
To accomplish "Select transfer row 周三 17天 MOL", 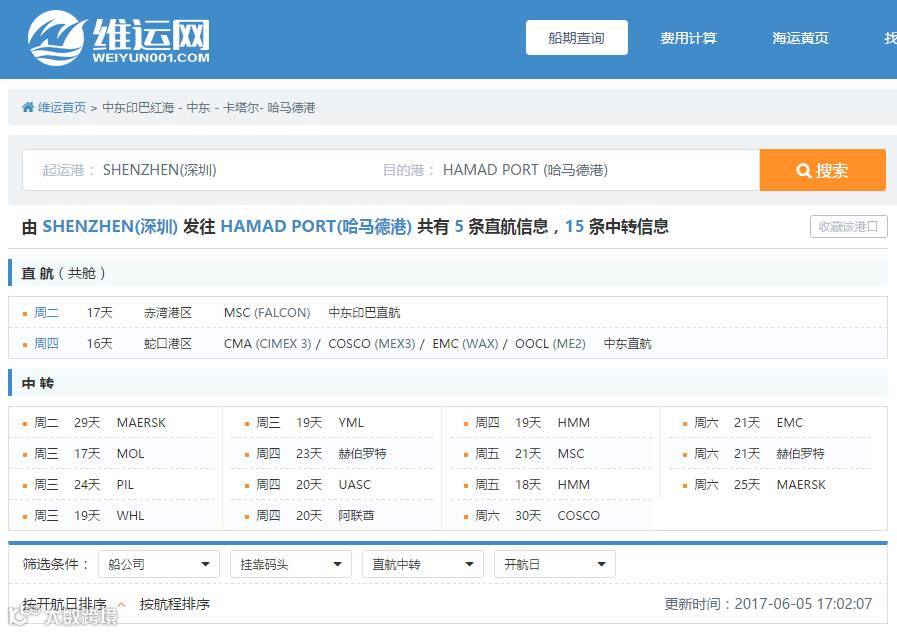I will coord(112,453).
